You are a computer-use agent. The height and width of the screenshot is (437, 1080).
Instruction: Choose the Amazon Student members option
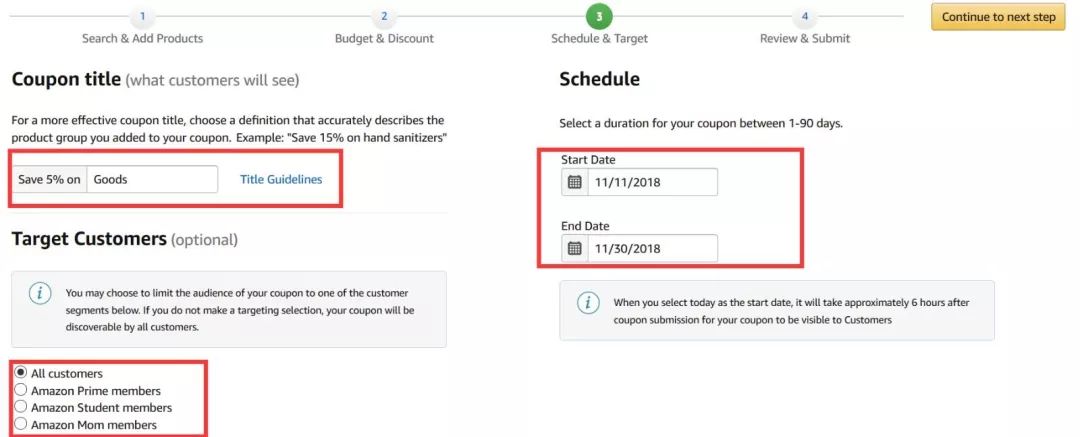click(x=21, y=407)
